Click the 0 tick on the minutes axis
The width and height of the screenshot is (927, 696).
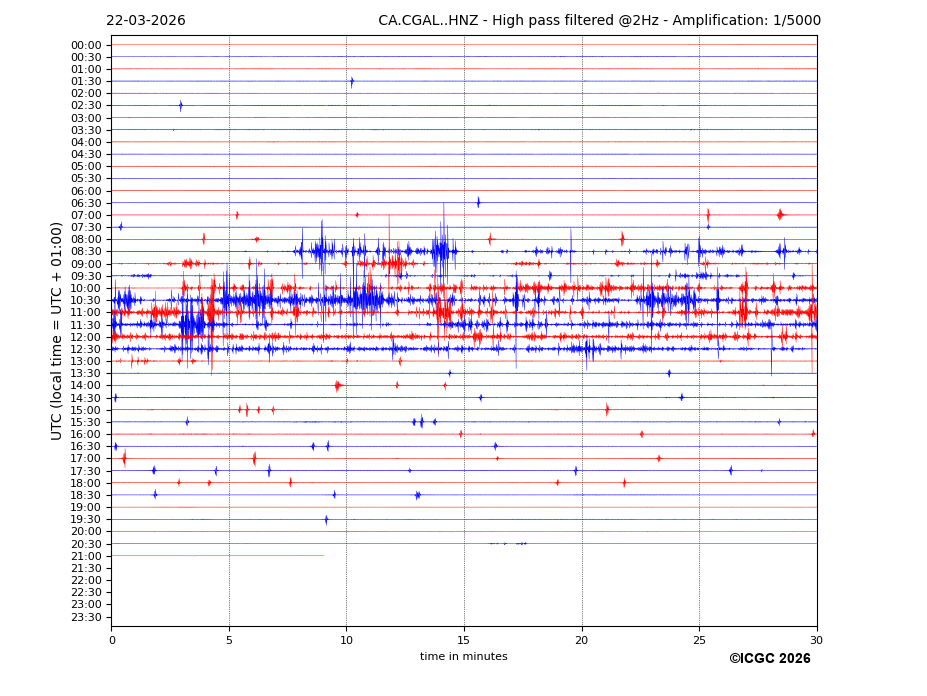pyautogui.click(x=112, y=640)
